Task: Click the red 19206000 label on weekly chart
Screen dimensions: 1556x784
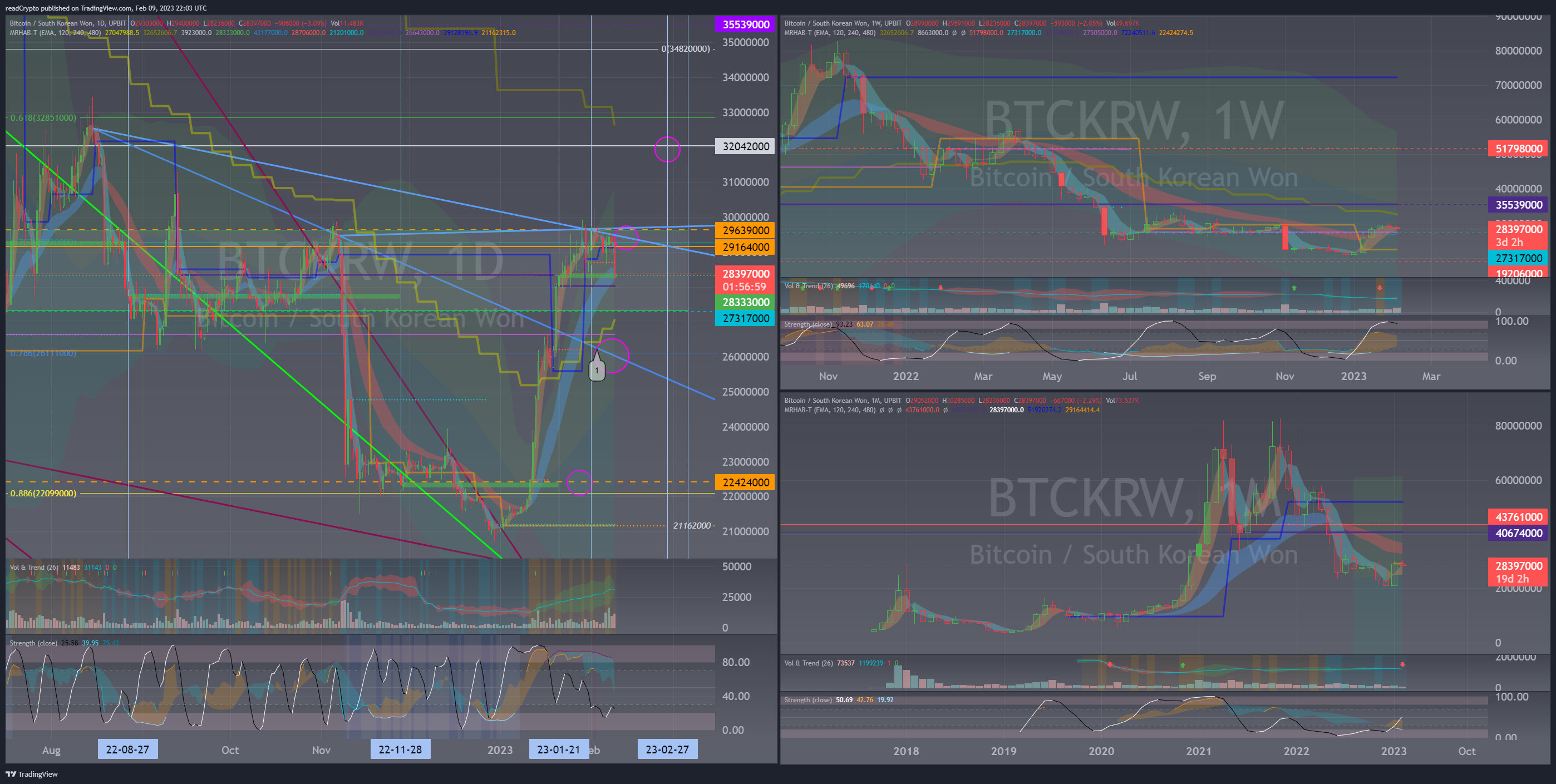Action: (x=1518, y=273)
